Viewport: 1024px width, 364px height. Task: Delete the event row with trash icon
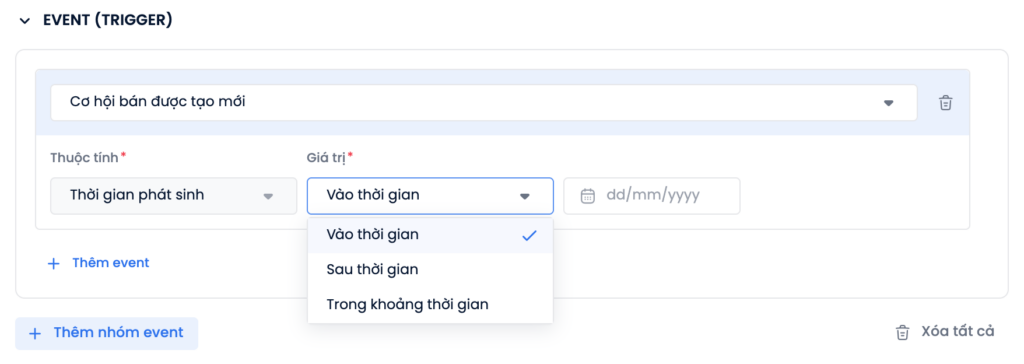pos(945,103)
